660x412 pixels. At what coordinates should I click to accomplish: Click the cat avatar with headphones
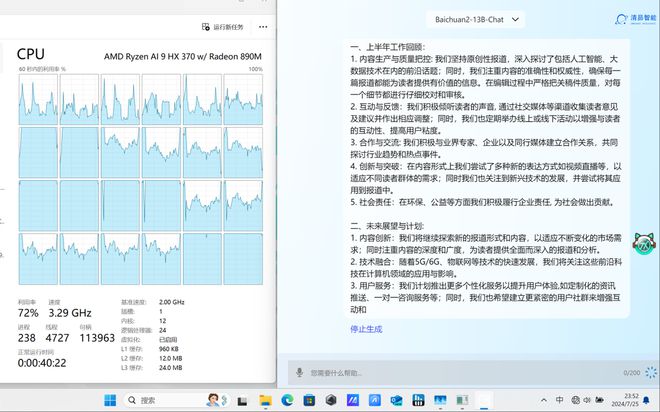point(644,244)
